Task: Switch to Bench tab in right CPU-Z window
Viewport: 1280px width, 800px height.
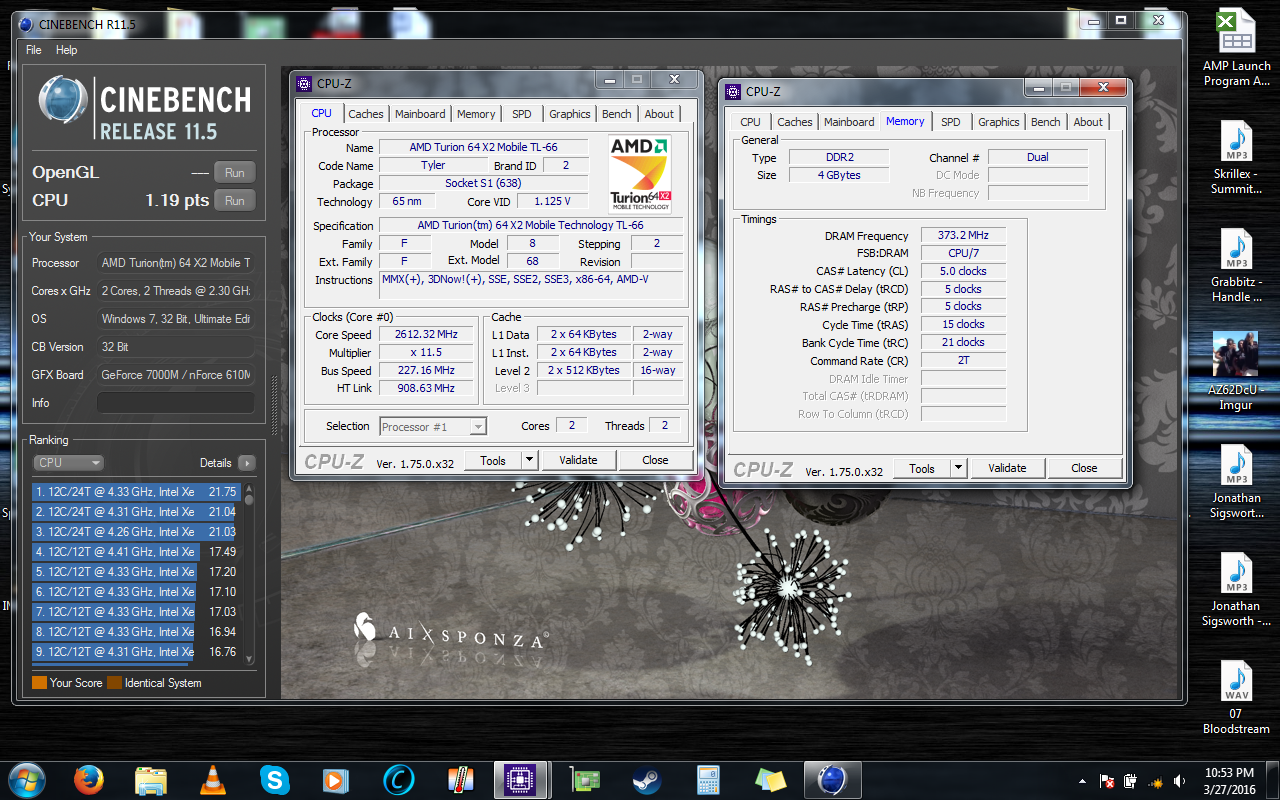Action: [x=1046, y=122]
